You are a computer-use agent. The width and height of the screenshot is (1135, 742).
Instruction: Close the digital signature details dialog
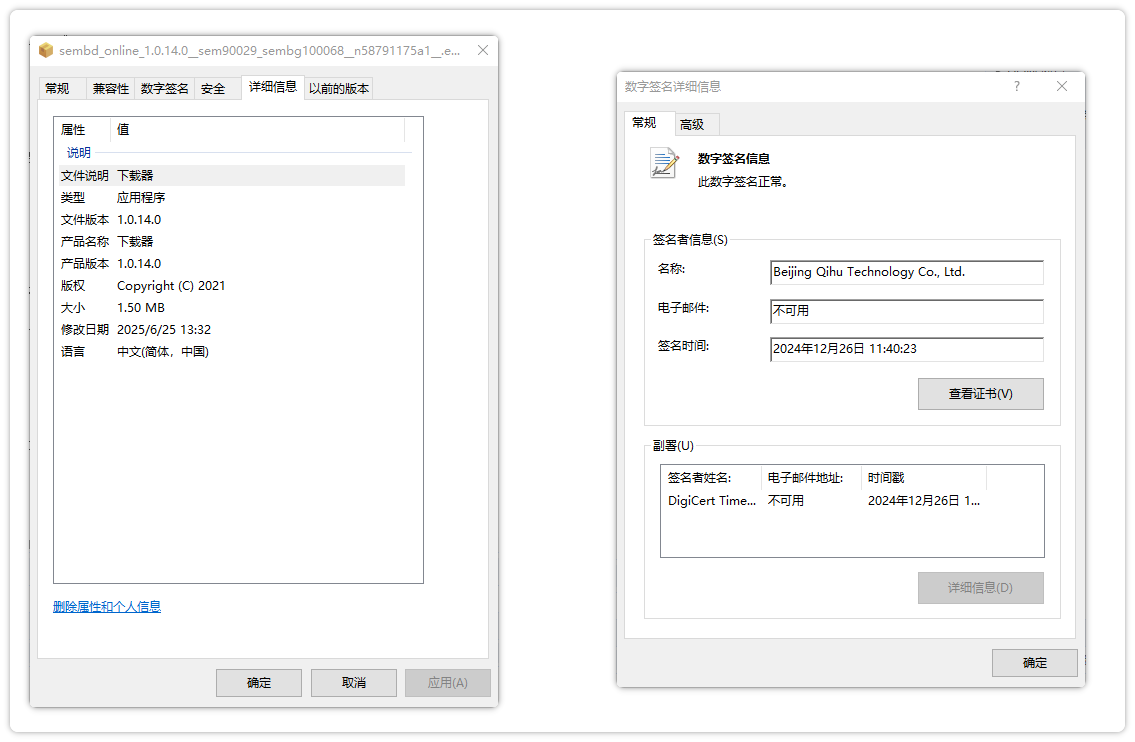click(1062, 87)
